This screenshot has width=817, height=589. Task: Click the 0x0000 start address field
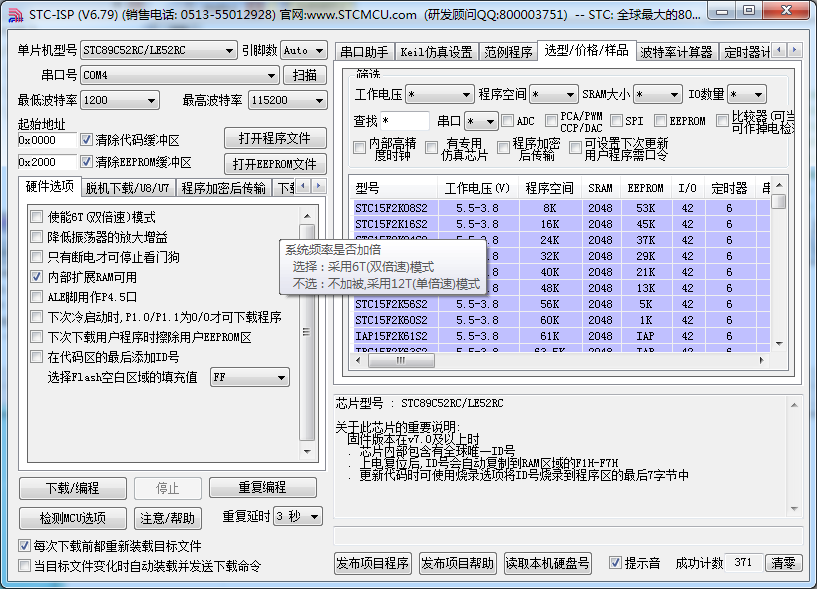point(47,140)
